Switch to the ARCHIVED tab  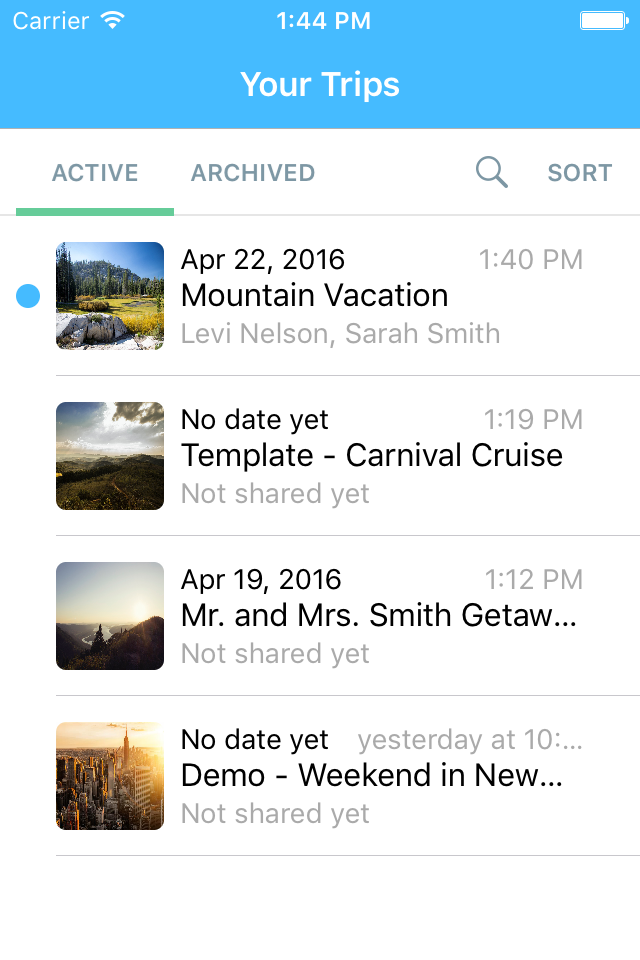tap(253, 173)
